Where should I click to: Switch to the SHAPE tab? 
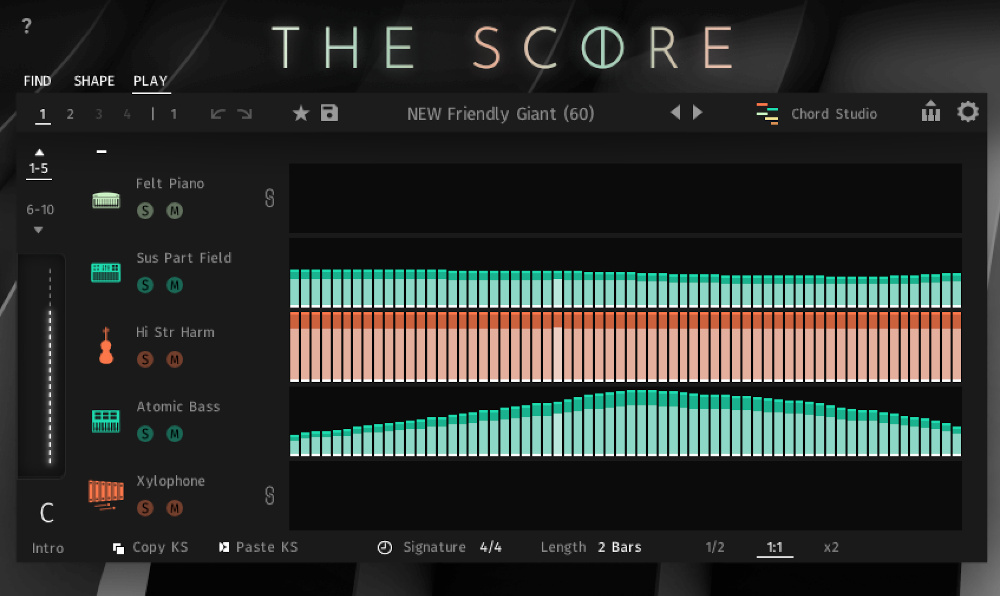(94, 82)
